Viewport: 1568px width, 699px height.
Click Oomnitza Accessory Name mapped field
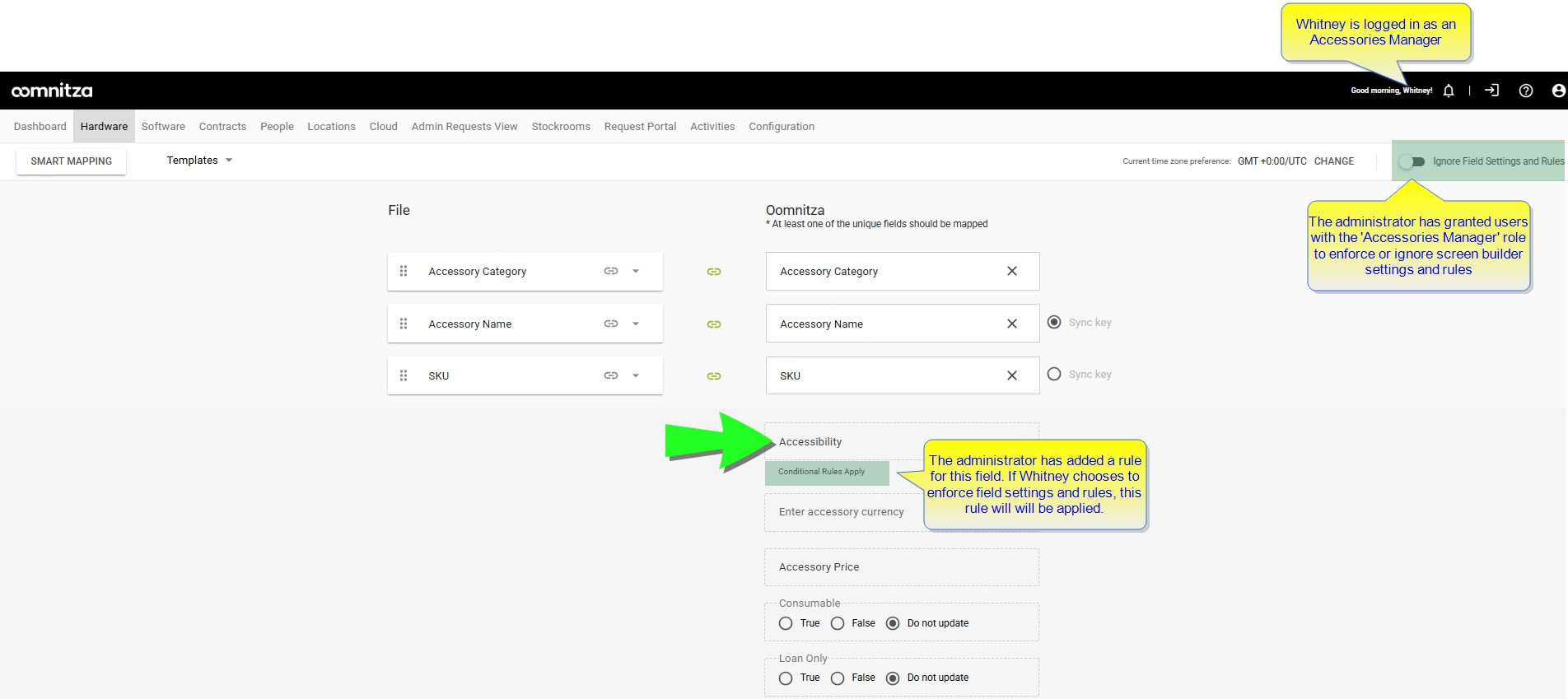[x=903, y=324]
